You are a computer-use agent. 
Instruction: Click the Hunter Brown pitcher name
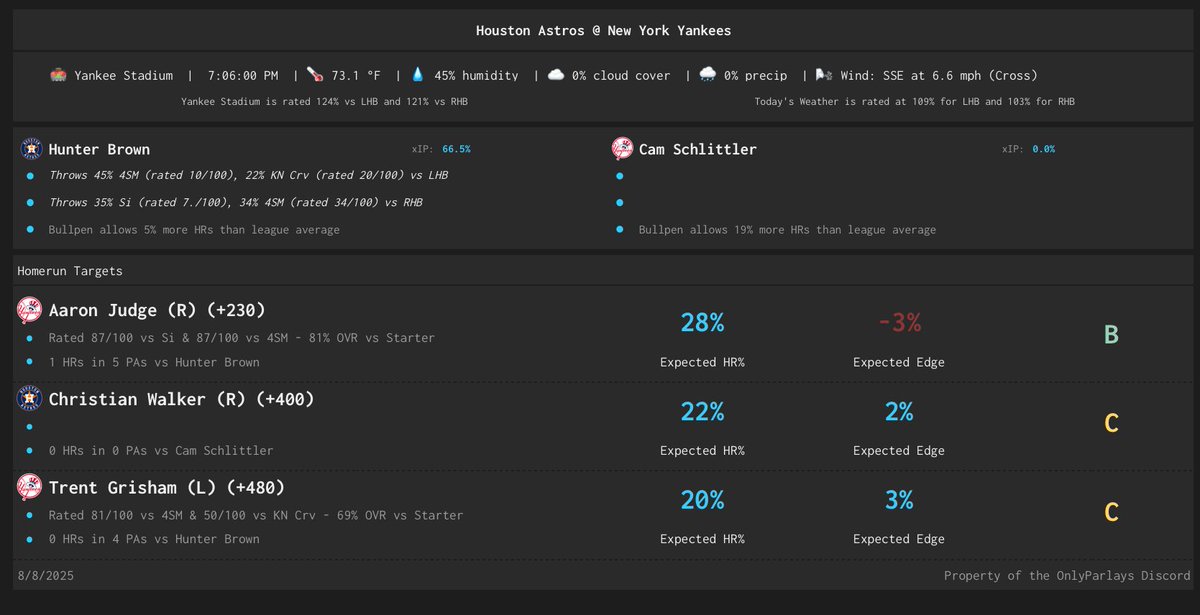pos(100,149)
